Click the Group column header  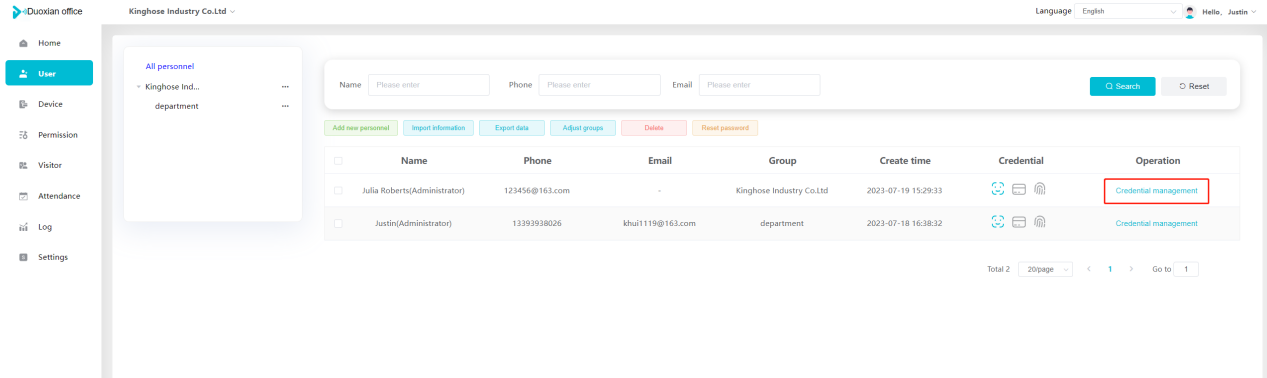[x=782, y=160]
